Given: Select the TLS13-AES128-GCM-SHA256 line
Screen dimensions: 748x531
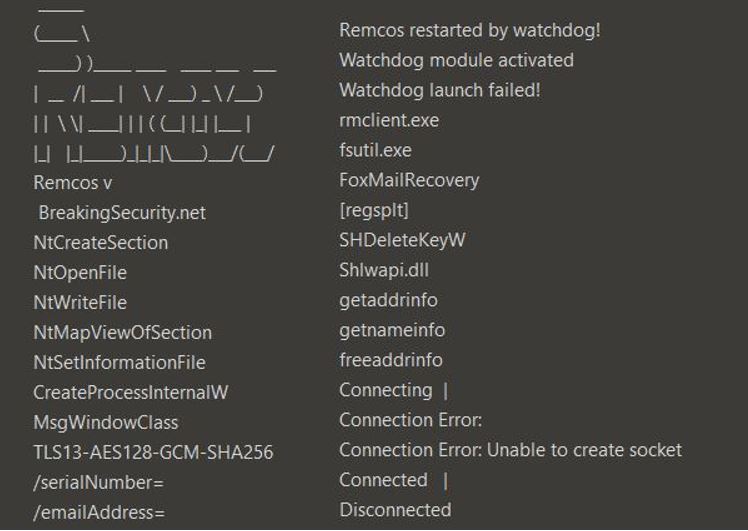Looking at the screenshot, I should [x=153, y=453].
